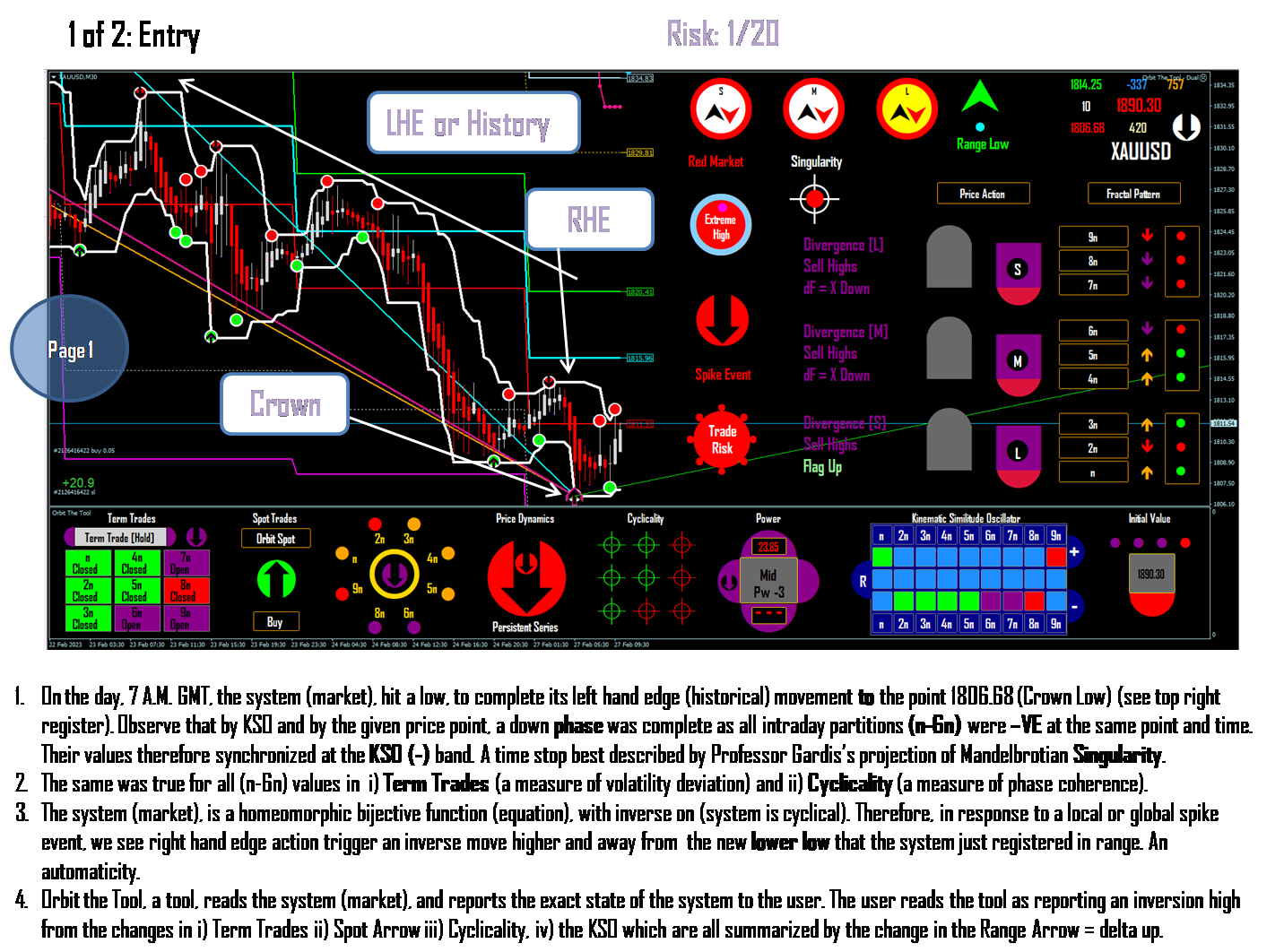The height and width of the screenshot is (952, 1284).
Task: Click the red oscillator cell above bottom 8n header
Action: point(1034,601)
